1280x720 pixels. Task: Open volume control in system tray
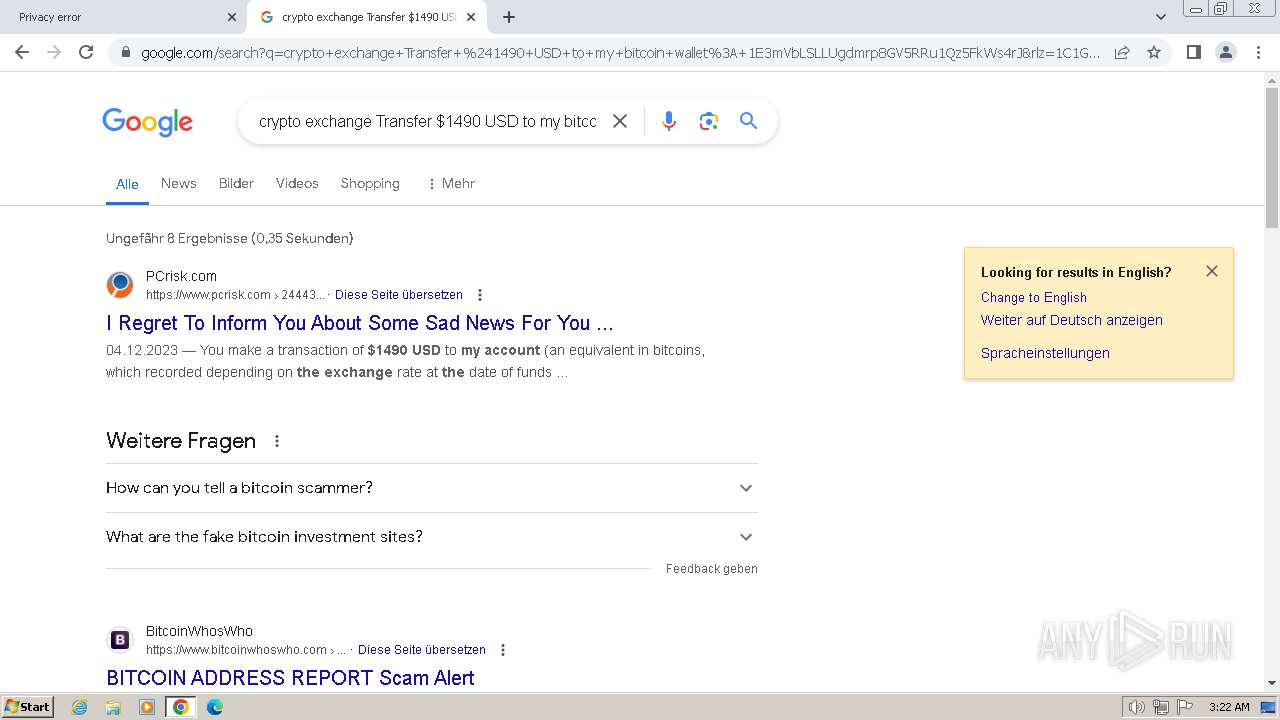pyautogui.click(x=1136, y=707)
